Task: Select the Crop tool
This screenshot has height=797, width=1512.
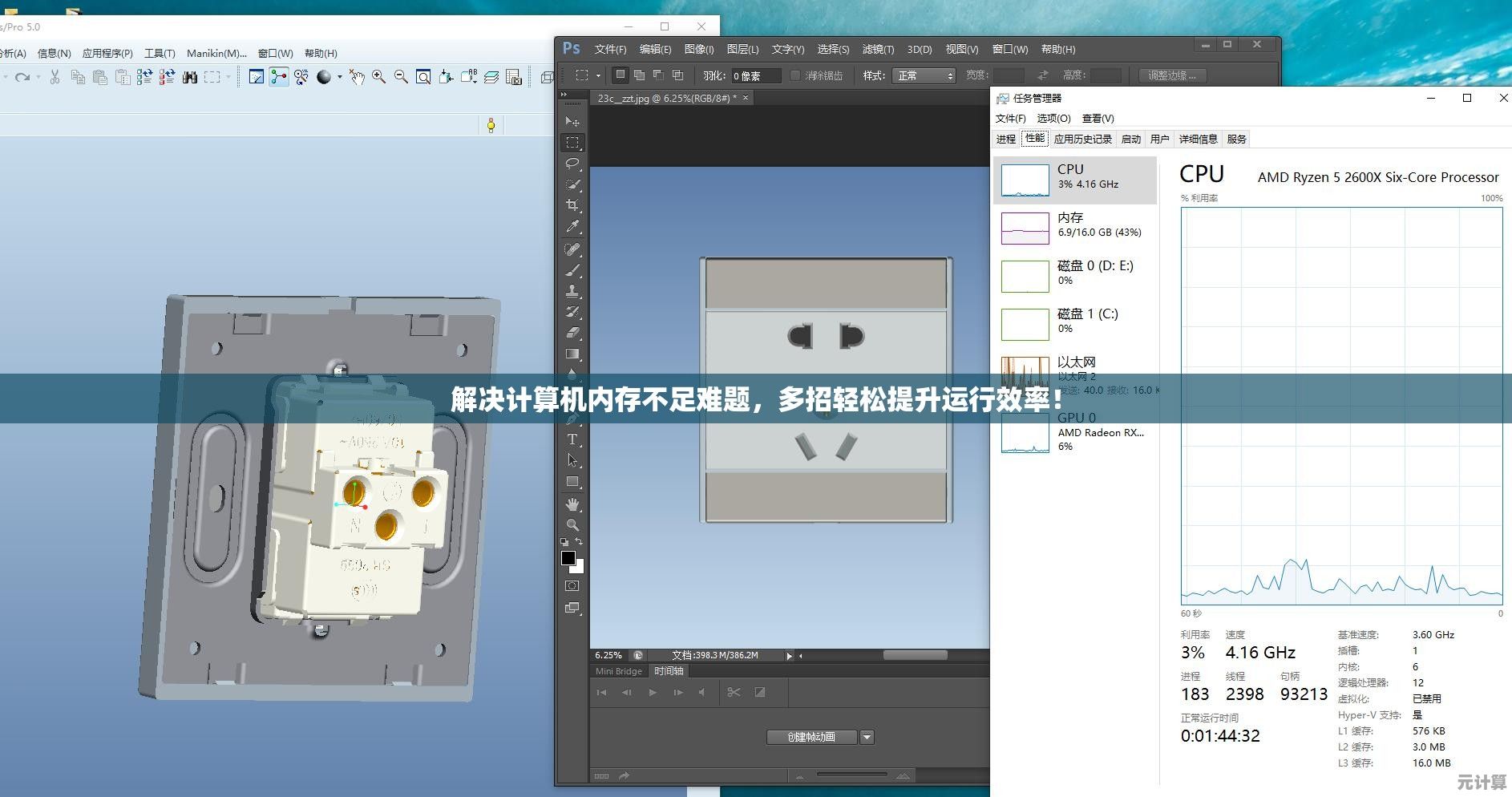Action: click(x=572, y=206)
